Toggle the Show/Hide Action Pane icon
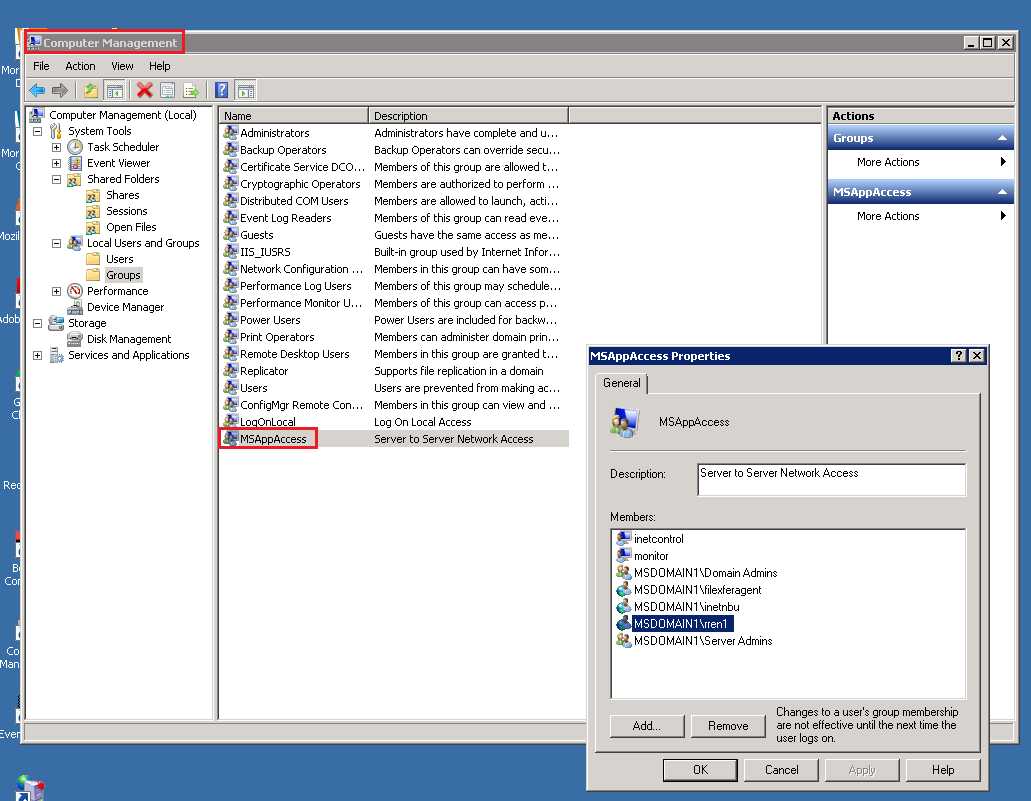The width and height of the screenshot is (1031, 801). (245, 90)
